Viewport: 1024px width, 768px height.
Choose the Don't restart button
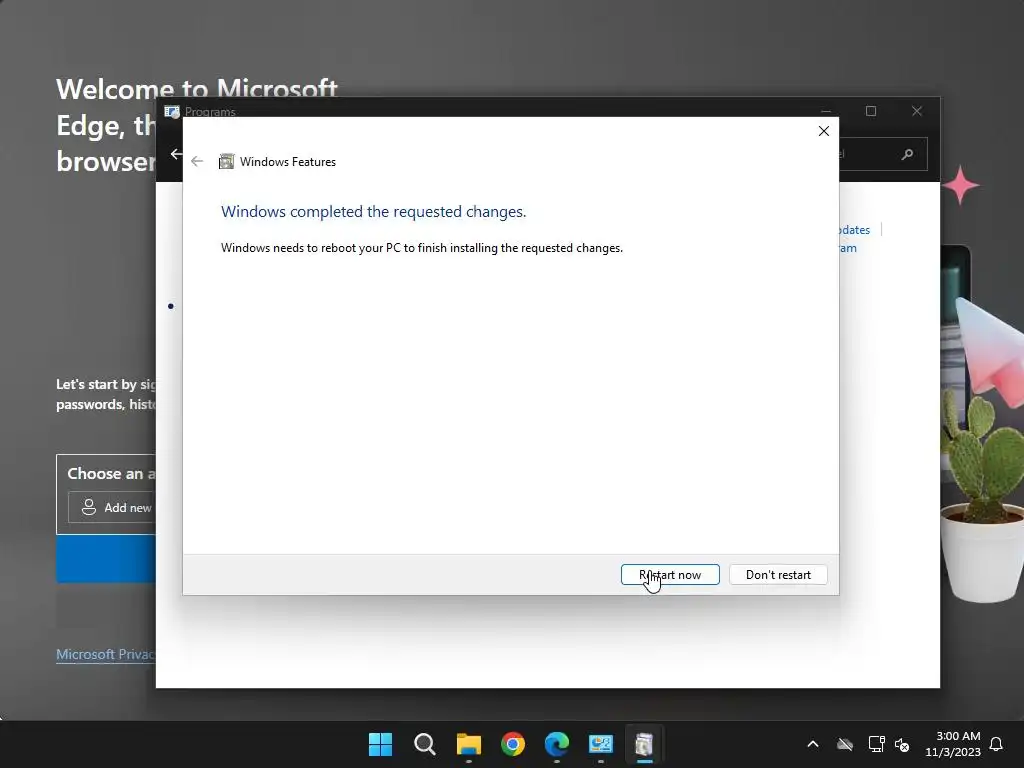(x=778, y=575)
